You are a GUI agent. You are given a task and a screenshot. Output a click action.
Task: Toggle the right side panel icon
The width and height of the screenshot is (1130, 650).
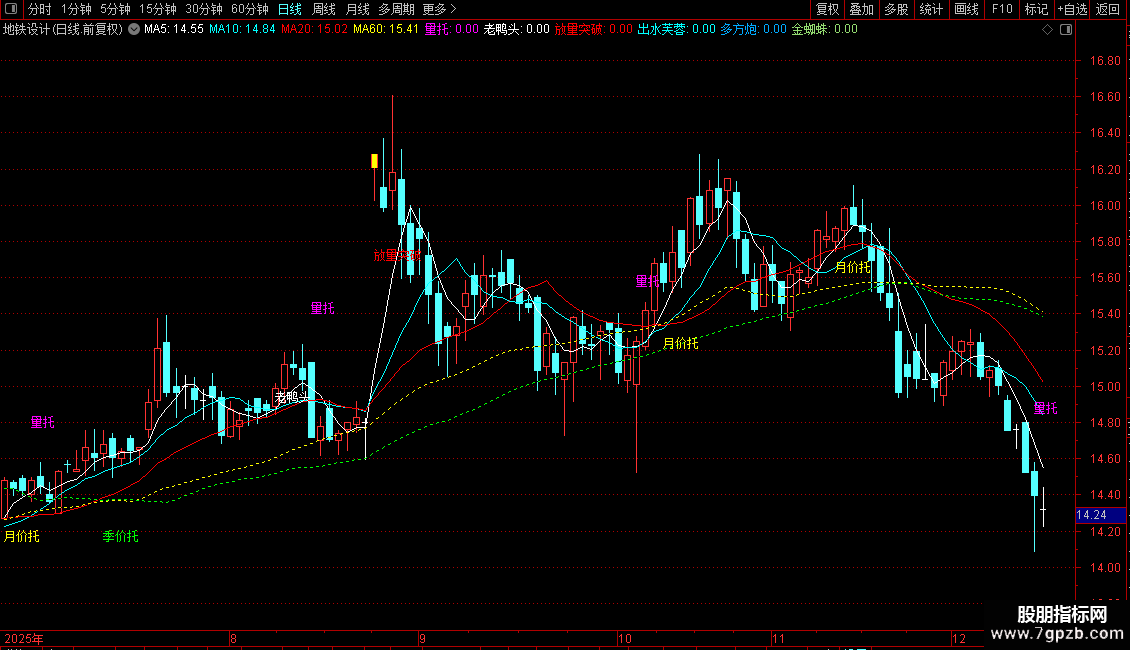[1066, 30]
